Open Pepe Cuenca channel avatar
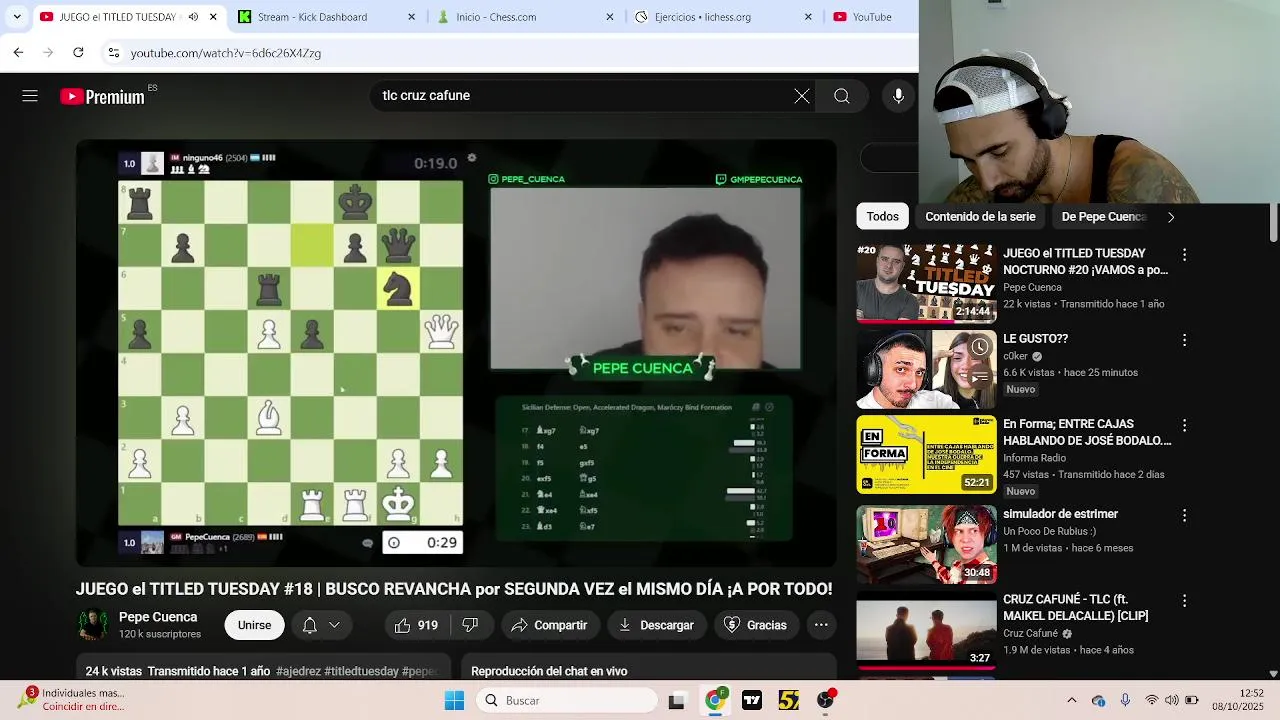The image size is (1280, 720). [93, 624]
